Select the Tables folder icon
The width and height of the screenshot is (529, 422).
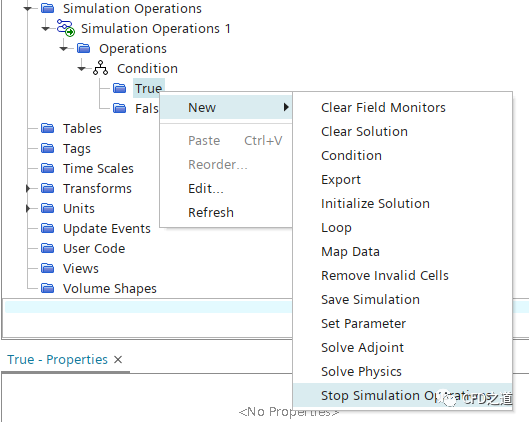(48, 128)
